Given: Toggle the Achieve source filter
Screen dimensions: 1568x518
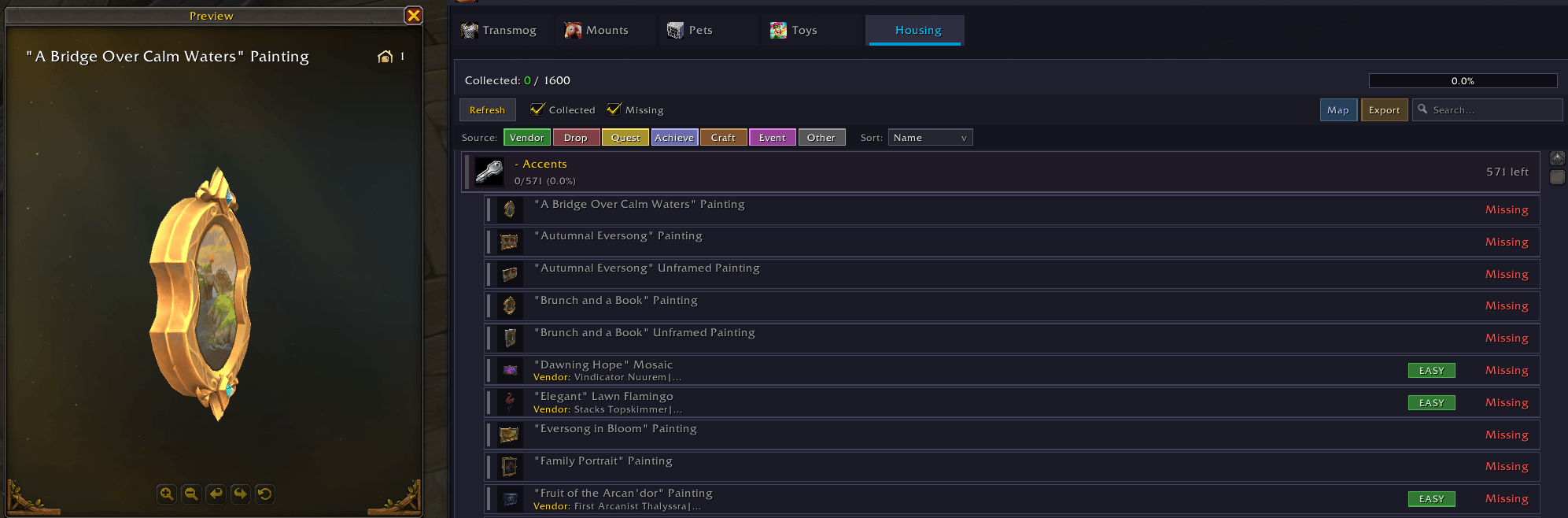Looking at the screenshot, I should [674, 138].
